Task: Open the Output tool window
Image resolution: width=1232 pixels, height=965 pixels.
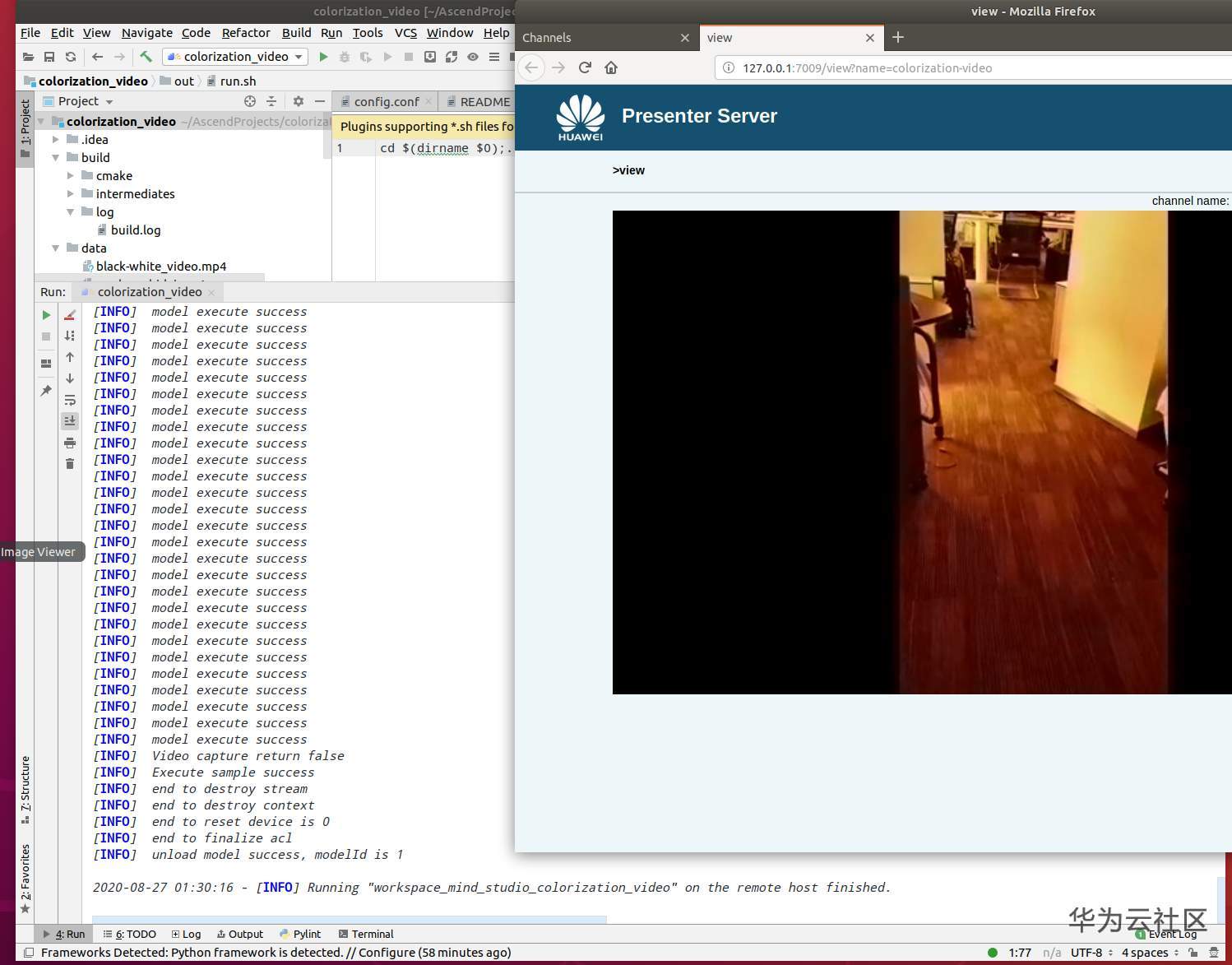Action: 240,934
